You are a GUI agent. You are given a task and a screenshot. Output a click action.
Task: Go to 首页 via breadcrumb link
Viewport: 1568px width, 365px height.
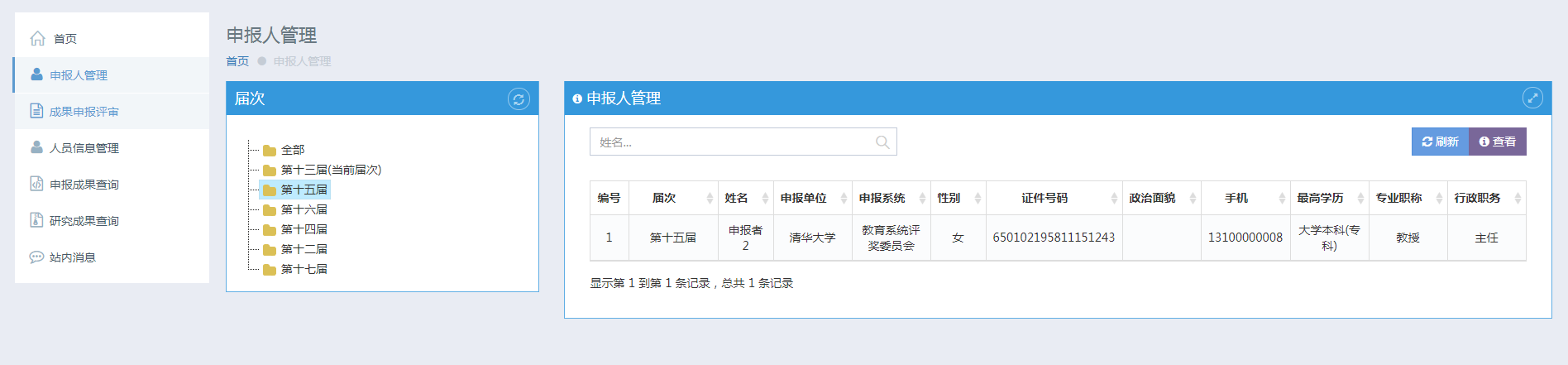pos(237,61)
